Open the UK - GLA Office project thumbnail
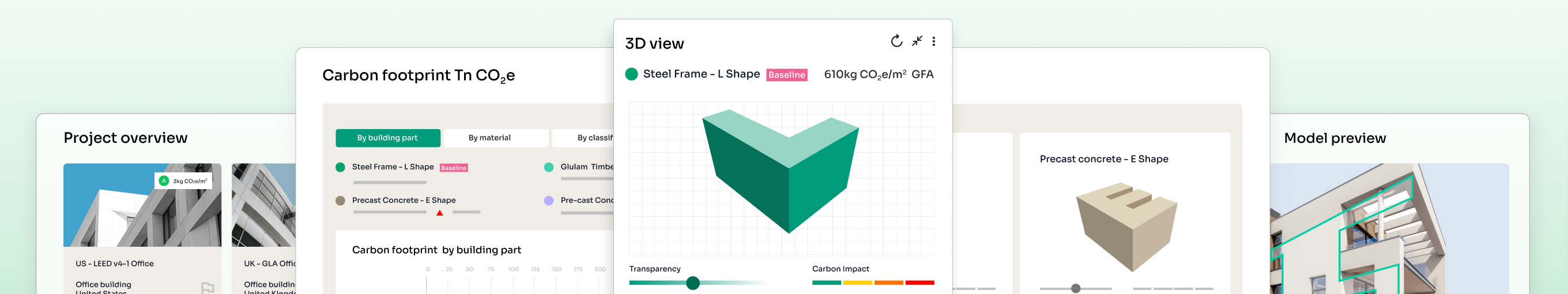Image resolution: width=1568 pixels, height=294 pixels. click(x=263, y=205)
